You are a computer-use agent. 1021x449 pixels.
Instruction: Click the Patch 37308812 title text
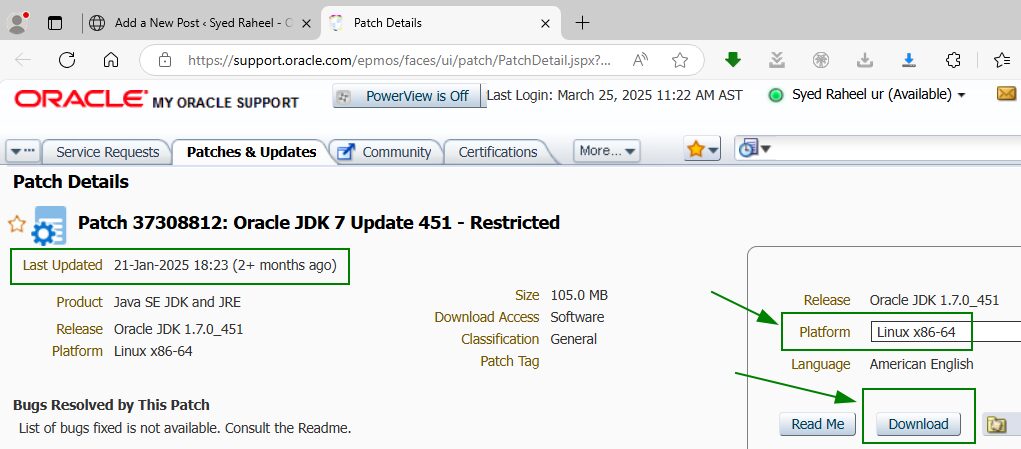319,223
